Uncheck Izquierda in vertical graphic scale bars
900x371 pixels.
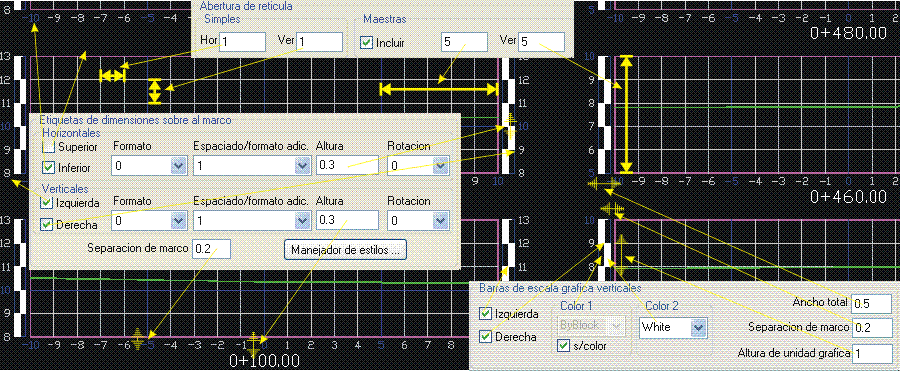tap(486, 314)
